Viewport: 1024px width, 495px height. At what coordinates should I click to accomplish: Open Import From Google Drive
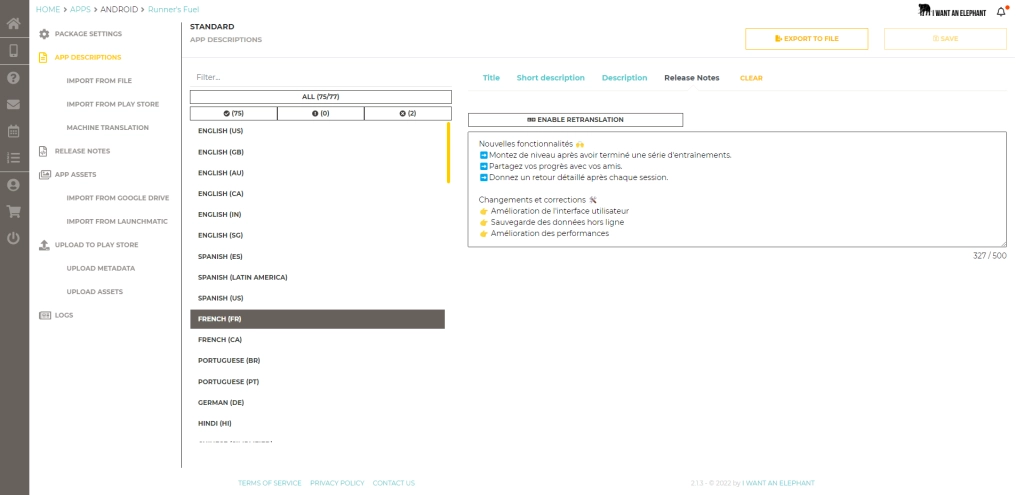point(118,199)
